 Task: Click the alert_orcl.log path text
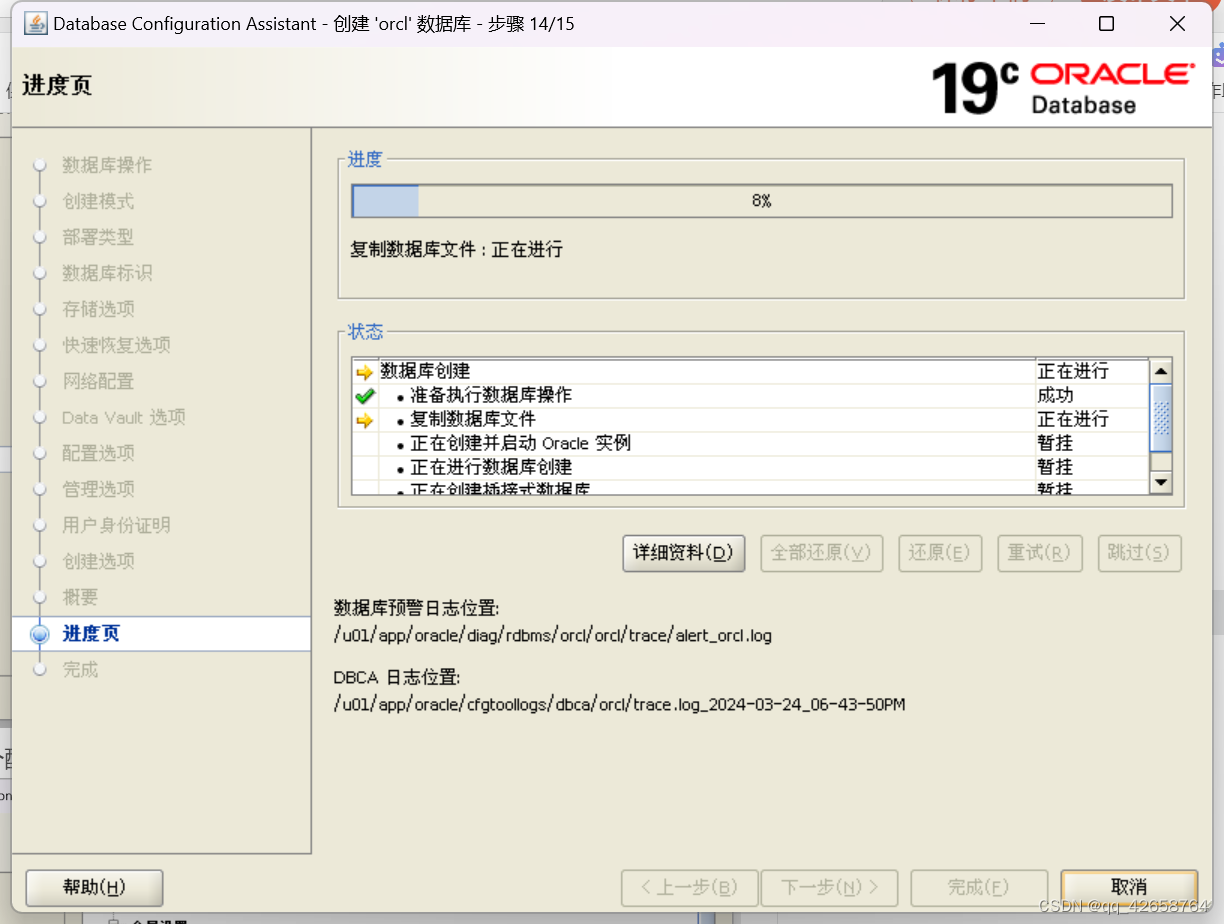coord(553,635)
